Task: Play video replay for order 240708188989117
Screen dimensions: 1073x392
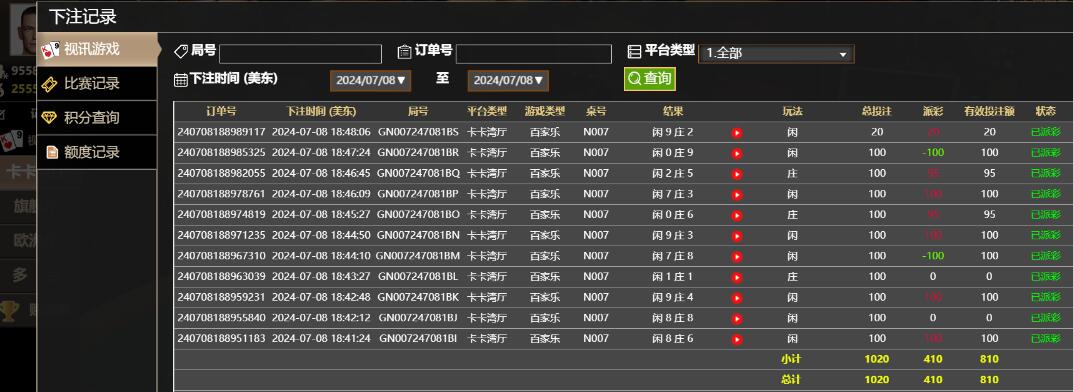Action: 737,133
